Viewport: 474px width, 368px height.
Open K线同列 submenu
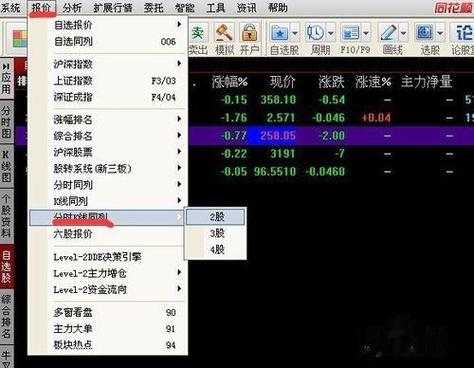tap(107, 201)
